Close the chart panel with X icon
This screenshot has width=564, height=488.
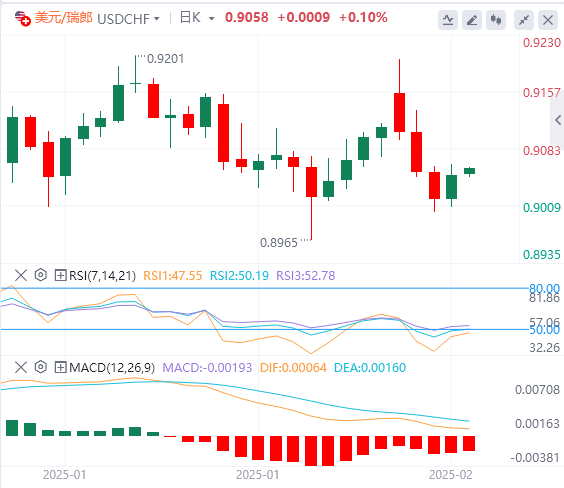(548, 20)
